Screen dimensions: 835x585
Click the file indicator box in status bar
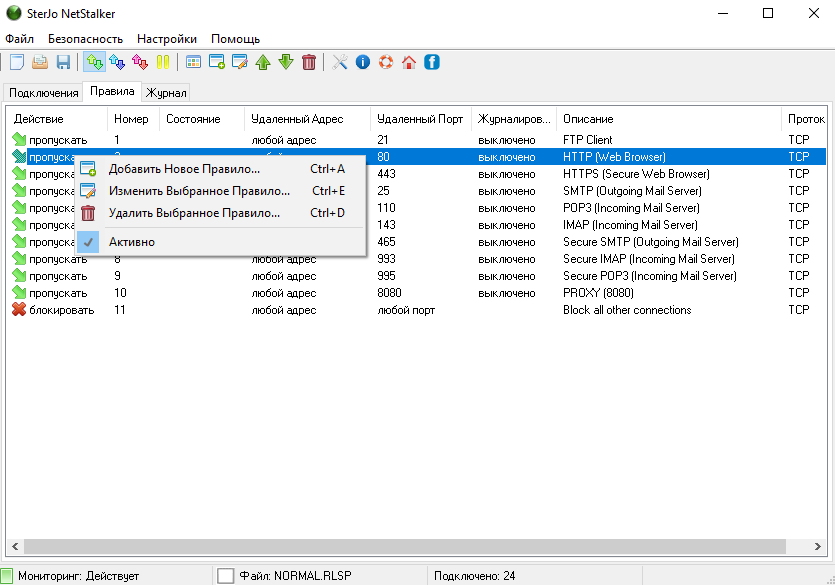coord(225,575)
